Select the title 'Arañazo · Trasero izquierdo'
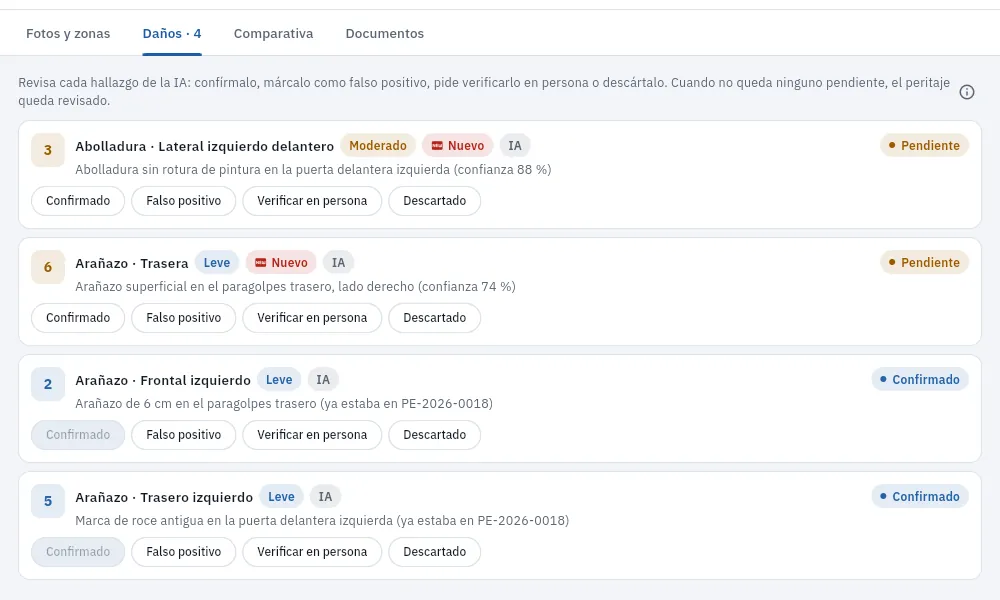The width and height of the screenshot is (1000, 600). 164,497
